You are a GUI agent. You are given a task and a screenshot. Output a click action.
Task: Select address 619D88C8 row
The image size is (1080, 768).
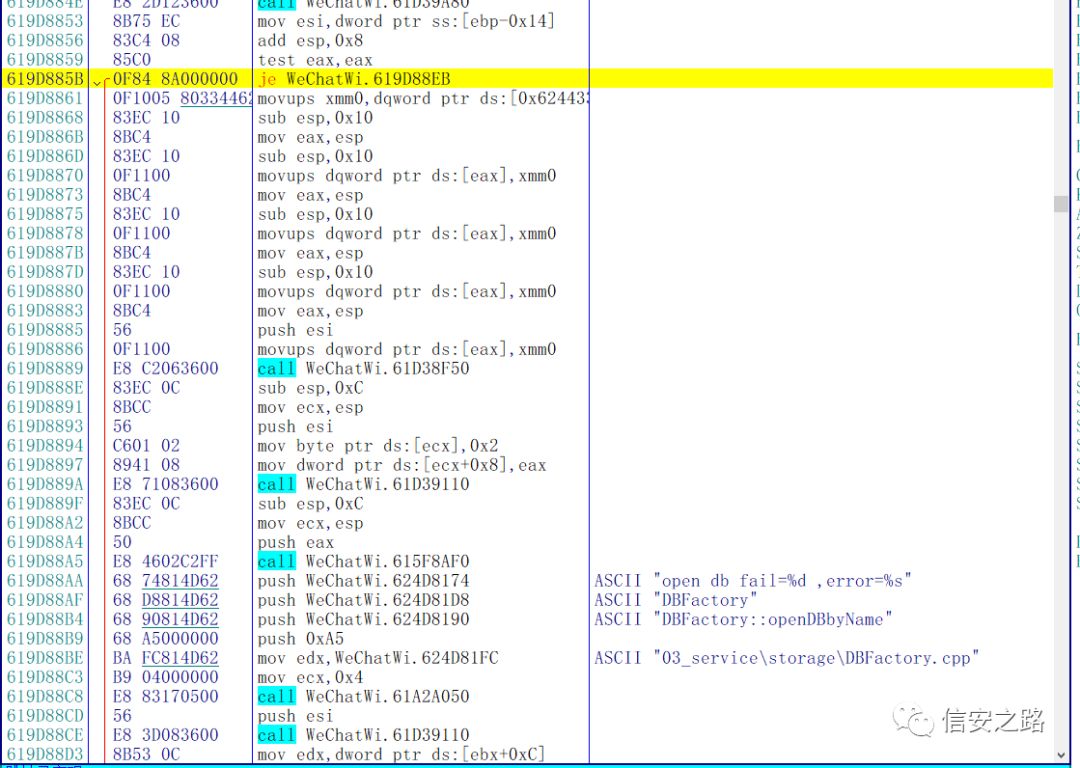point(45,696)
